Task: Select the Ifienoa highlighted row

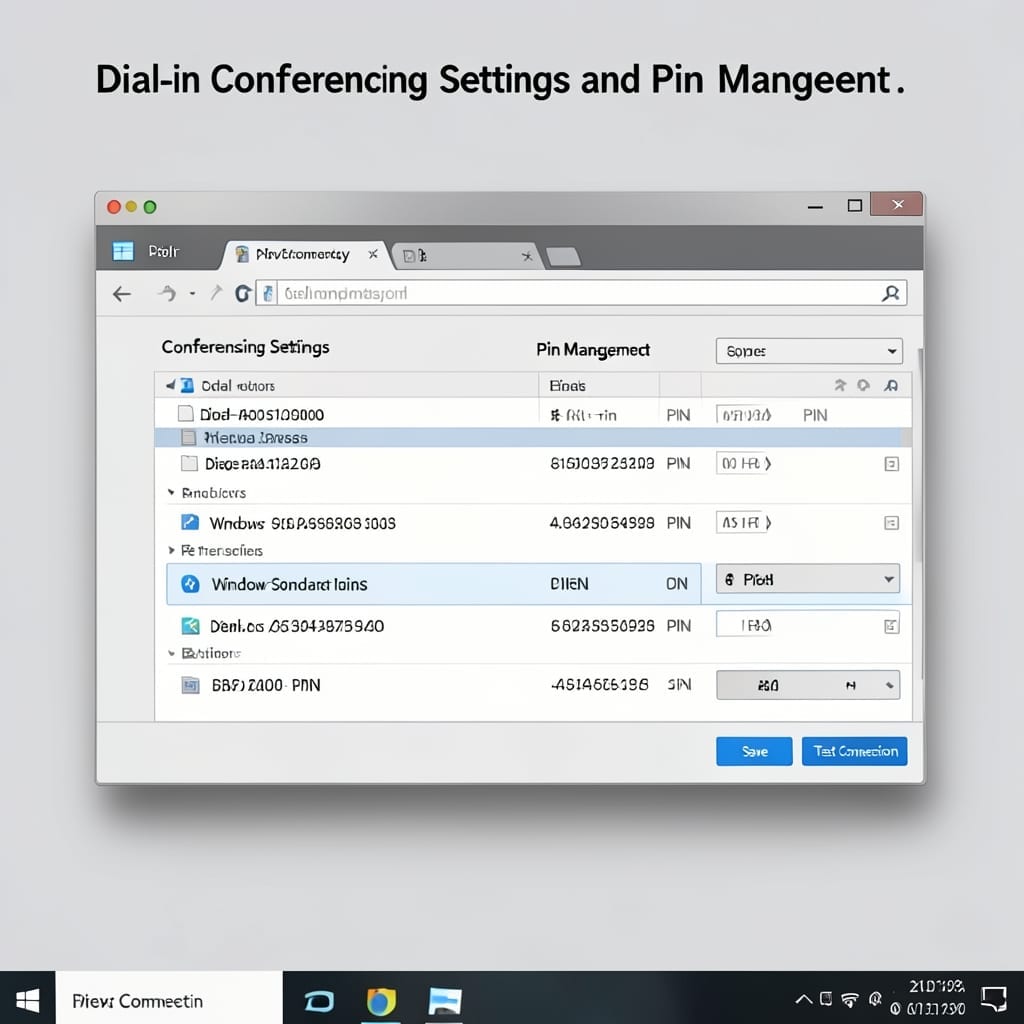Action: click(532, 438)
